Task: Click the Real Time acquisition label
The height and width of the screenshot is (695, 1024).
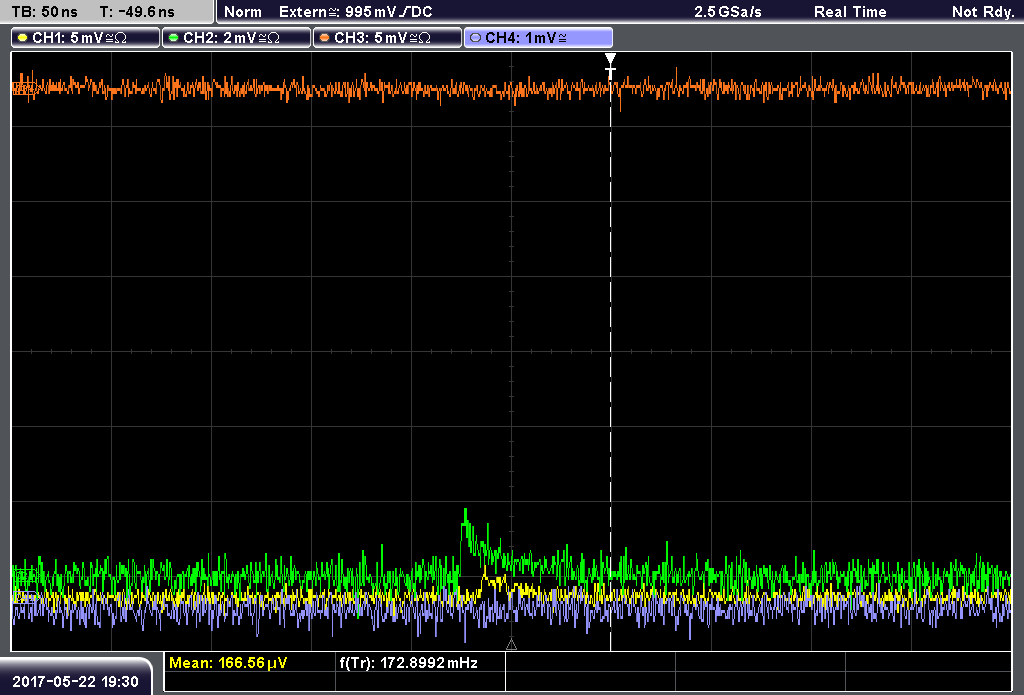Action: click(x=850, y=12)
